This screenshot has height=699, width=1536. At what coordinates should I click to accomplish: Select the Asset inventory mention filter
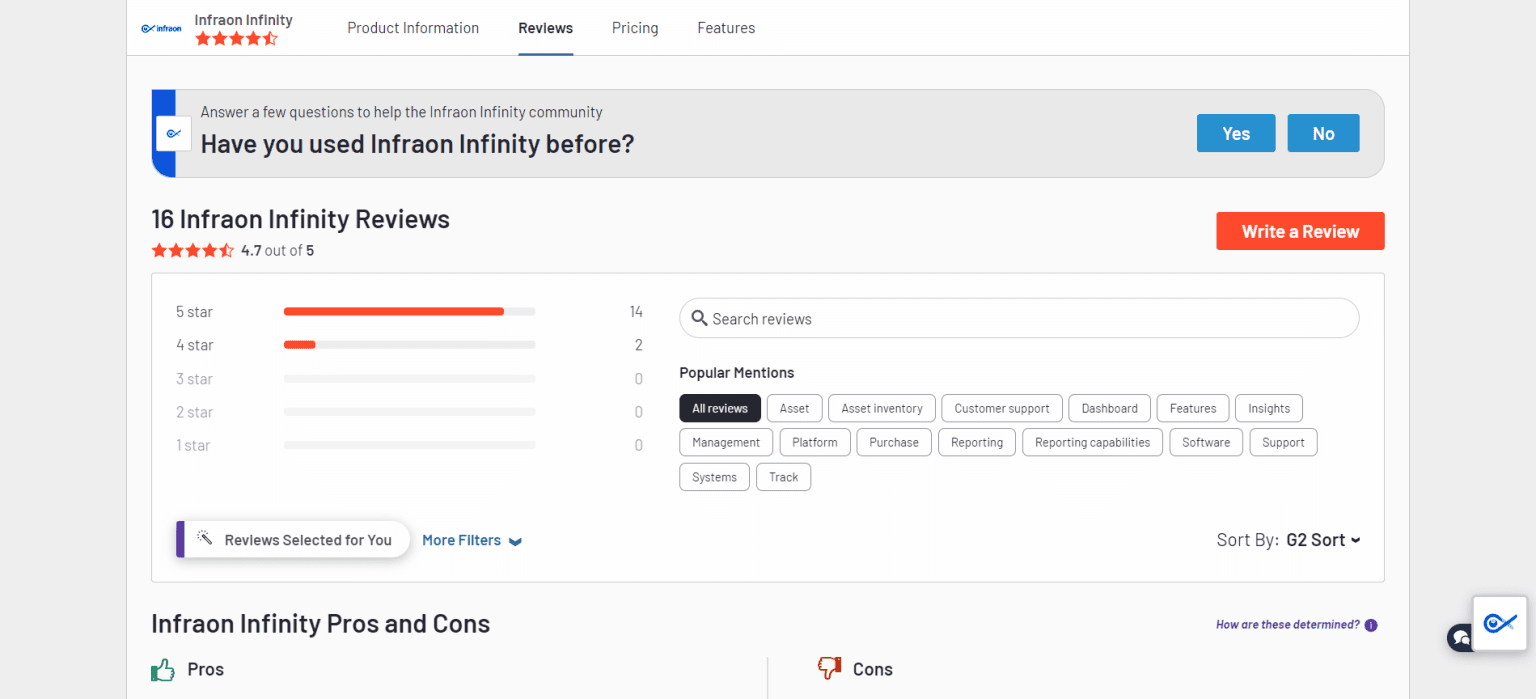[x=881, y=408]
